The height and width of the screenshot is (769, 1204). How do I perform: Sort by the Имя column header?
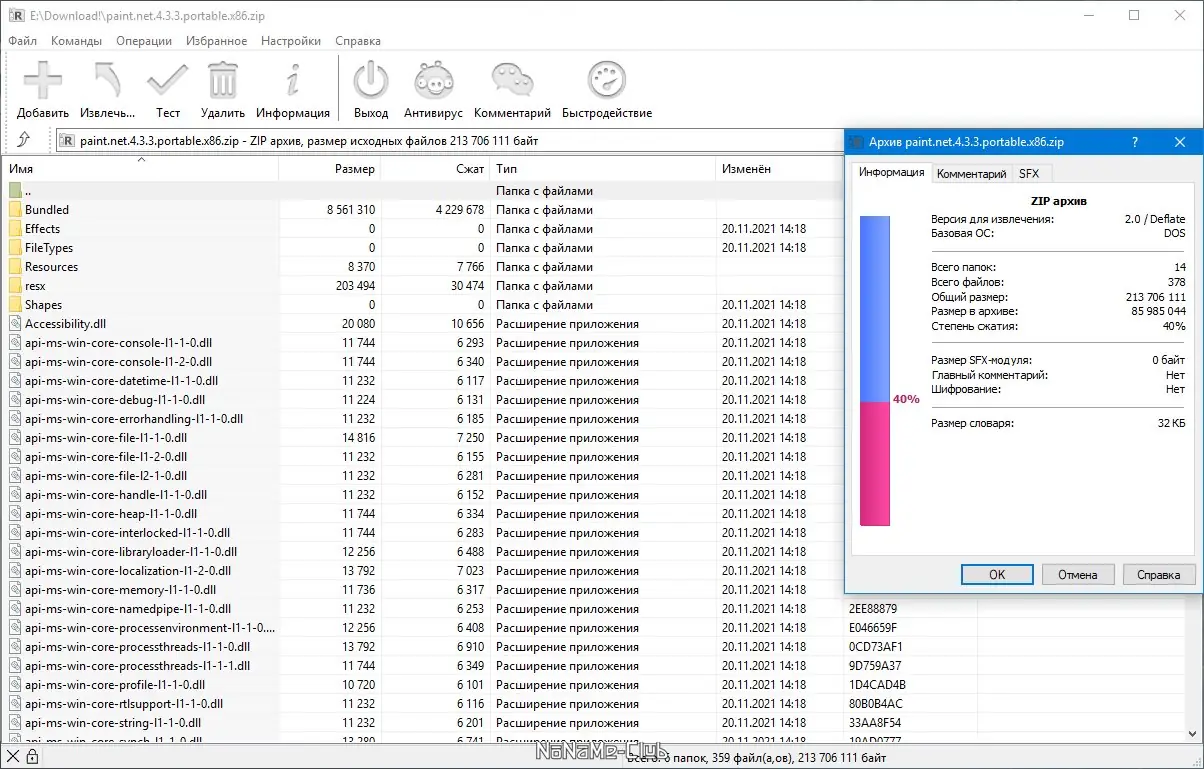click(x=140, y=169)
